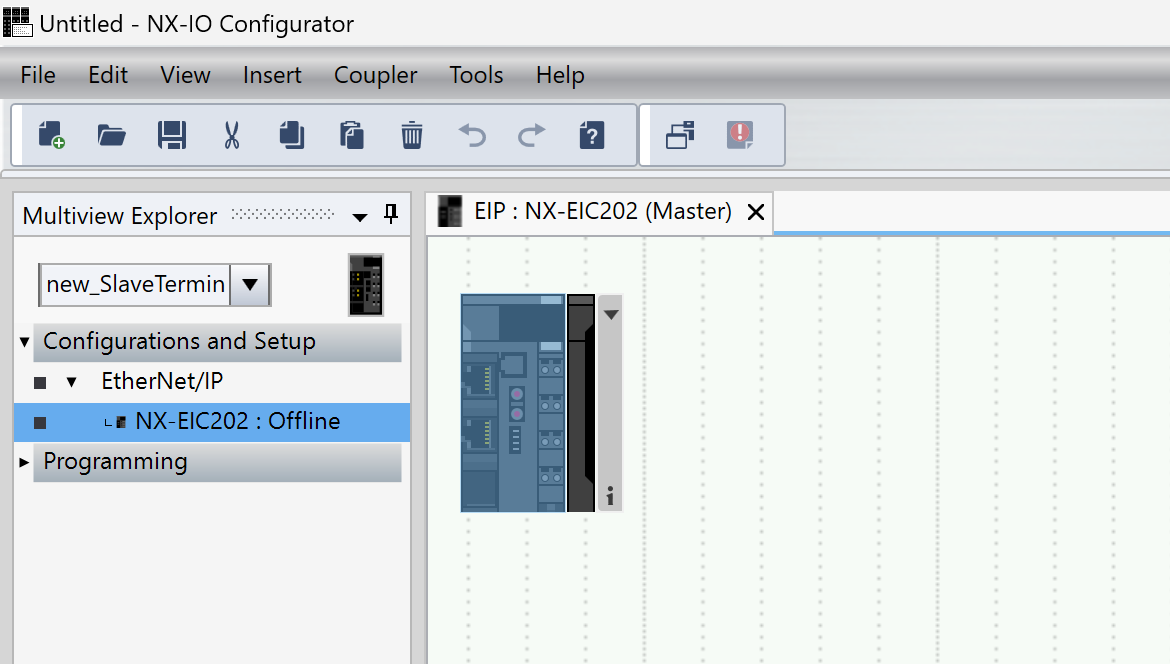1170x664 pixels.
Task: Select NX-EIC202 : Offline tree item
Action: pos(237,422)
